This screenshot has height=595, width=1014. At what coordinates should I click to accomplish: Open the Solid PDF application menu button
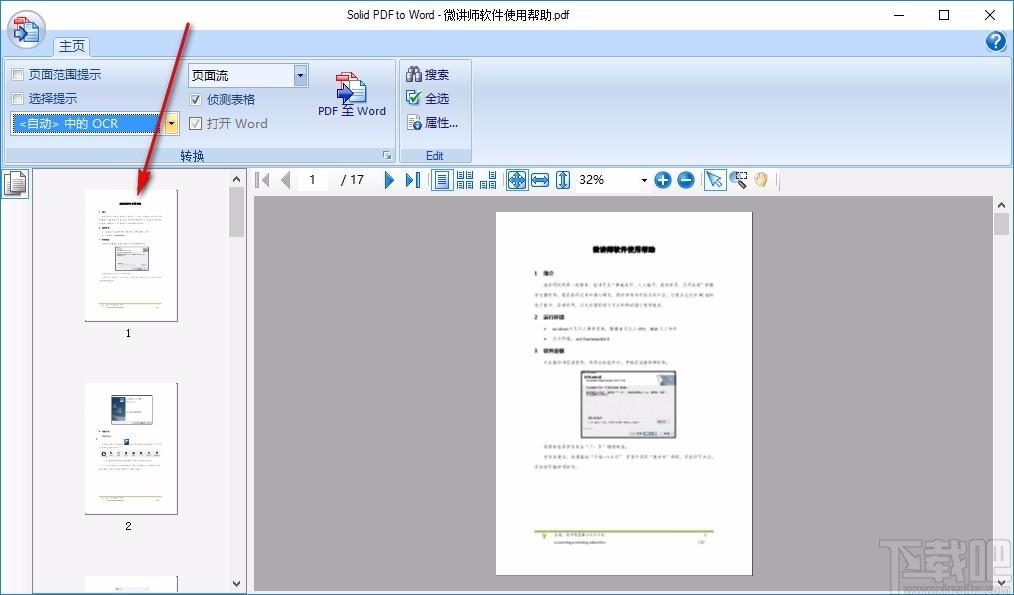27,29
